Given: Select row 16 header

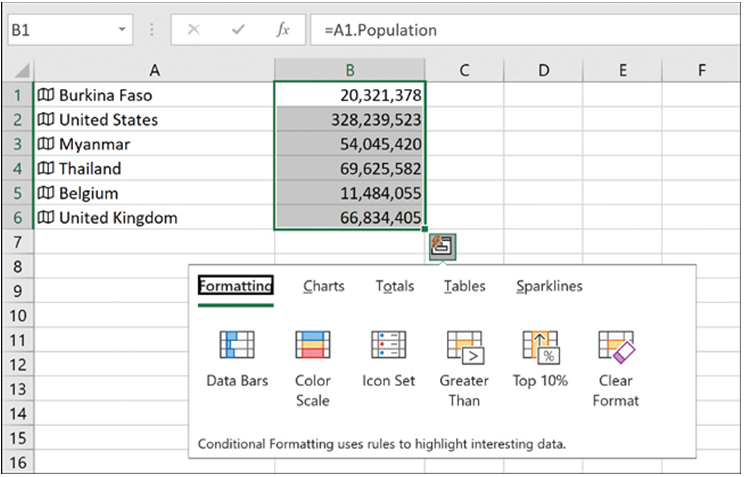Looking at the screenshot, I should point(18,462).
